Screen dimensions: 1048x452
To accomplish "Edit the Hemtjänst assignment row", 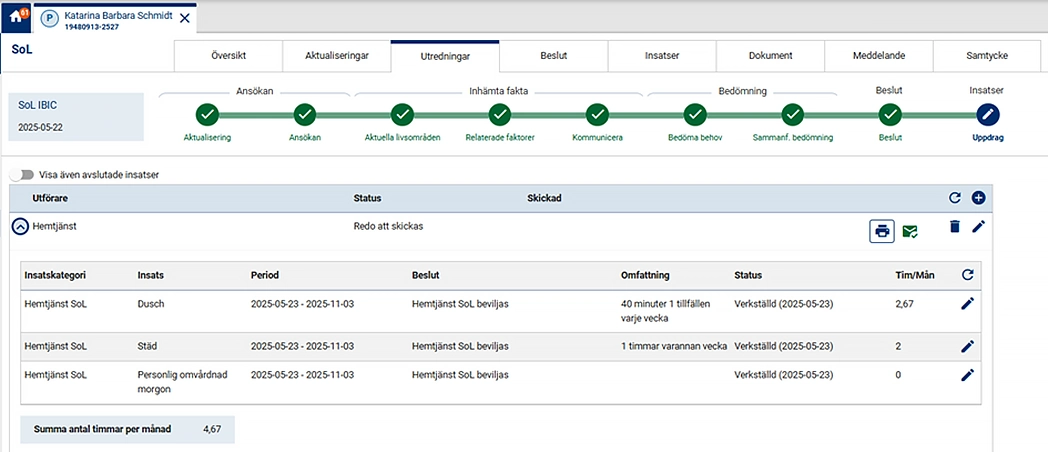I will [x=978, y=227].
